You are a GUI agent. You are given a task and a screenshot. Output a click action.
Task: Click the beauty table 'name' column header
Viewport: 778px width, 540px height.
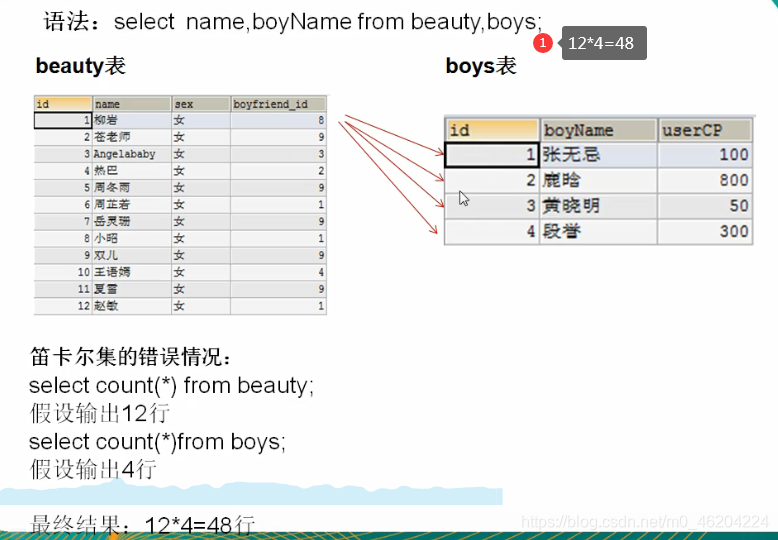click(x=131, y=104)
